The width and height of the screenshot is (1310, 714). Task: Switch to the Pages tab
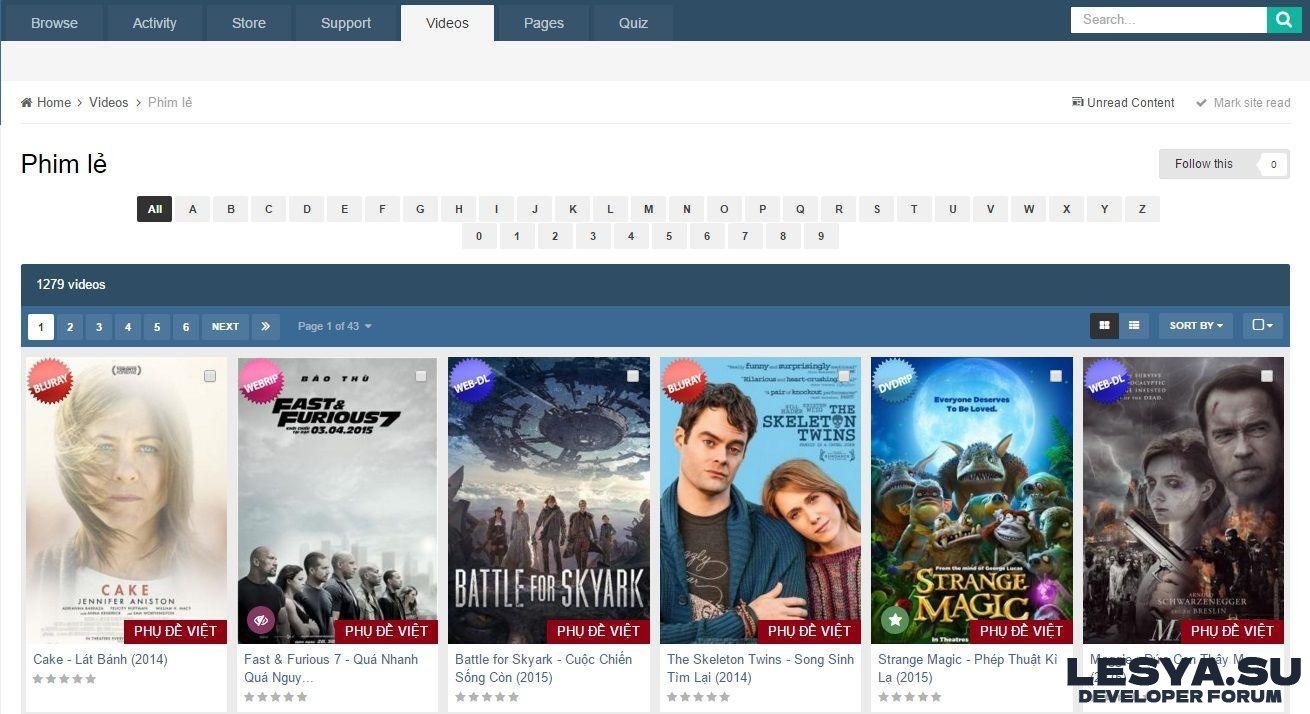(x=543, y=22)
